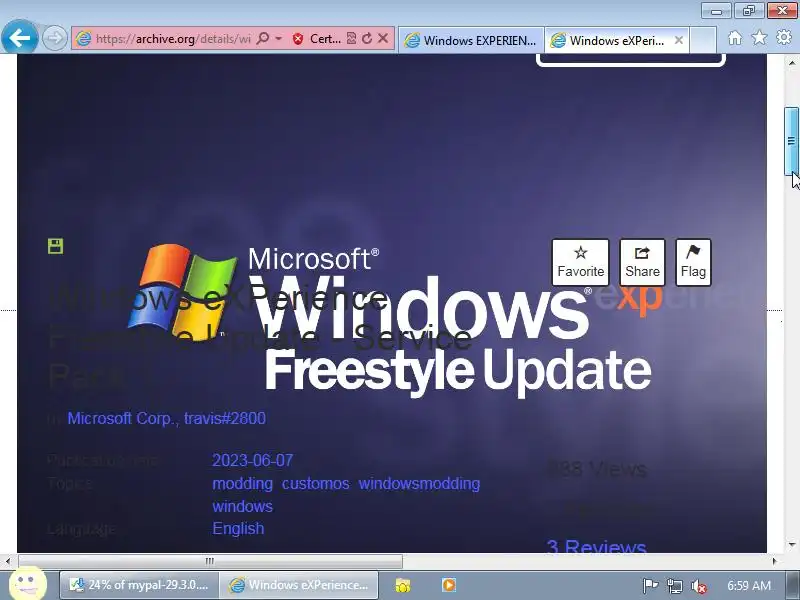The height and width of the screenshot is (600, 800).
Task: Open the network tray icon
Action: tap(675, 586)
